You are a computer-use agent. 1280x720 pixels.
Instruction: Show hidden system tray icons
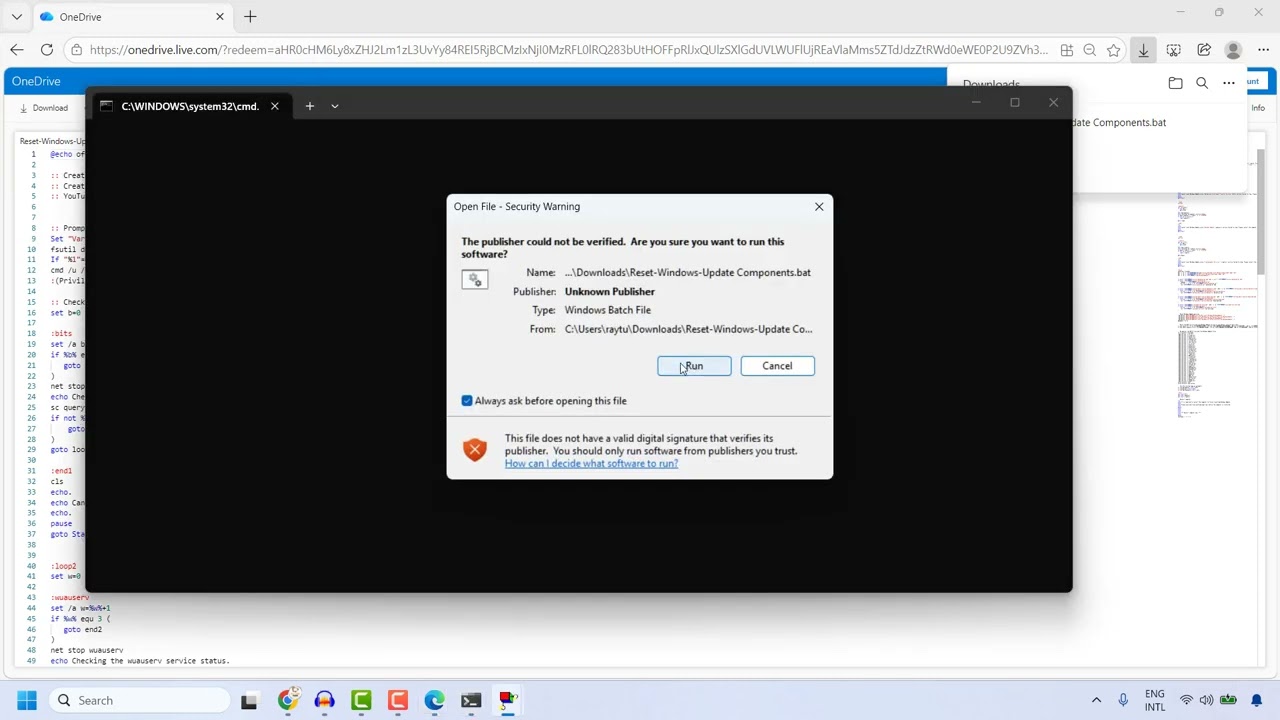click(1096, 700)
